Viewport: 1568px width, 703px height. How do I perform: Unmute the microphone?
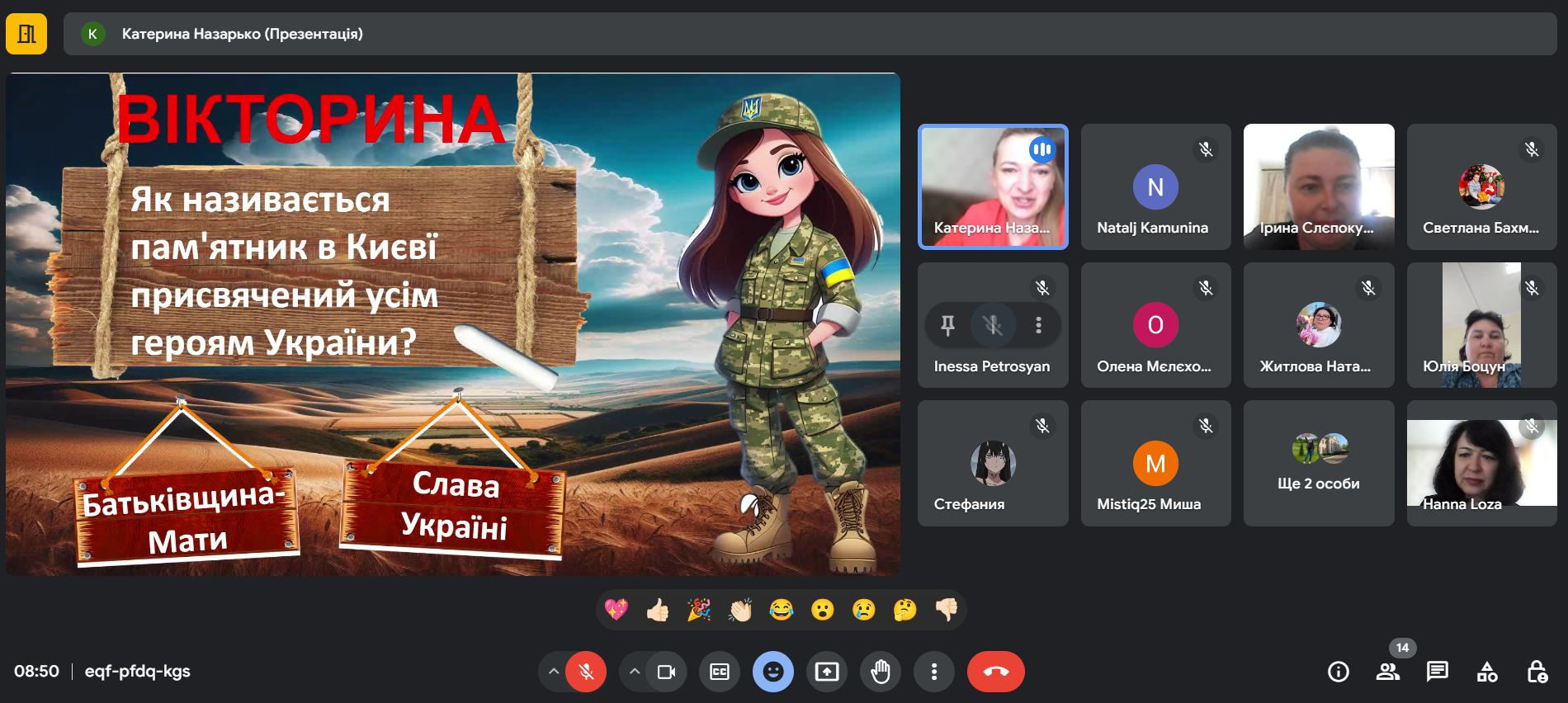click(586, 672)
